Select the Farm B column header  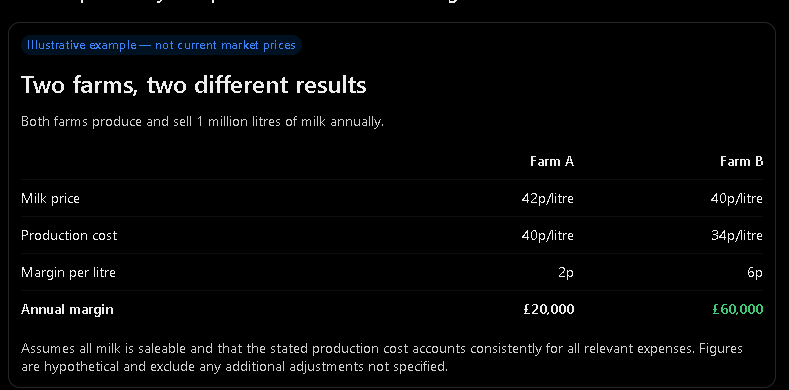741,162
